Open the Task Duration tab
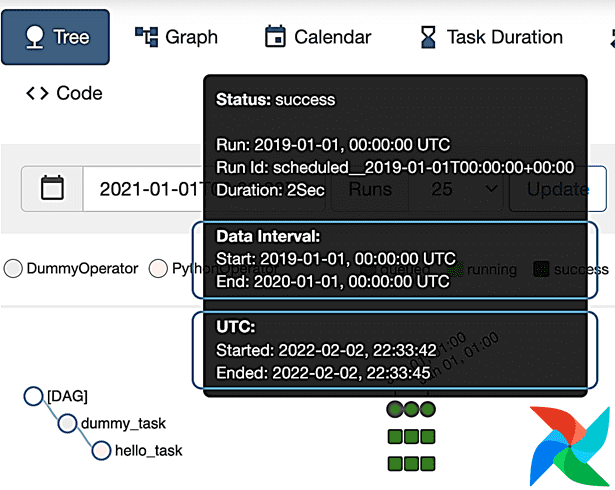This screenshot has width=615, height=490. [x=490, y=37]
